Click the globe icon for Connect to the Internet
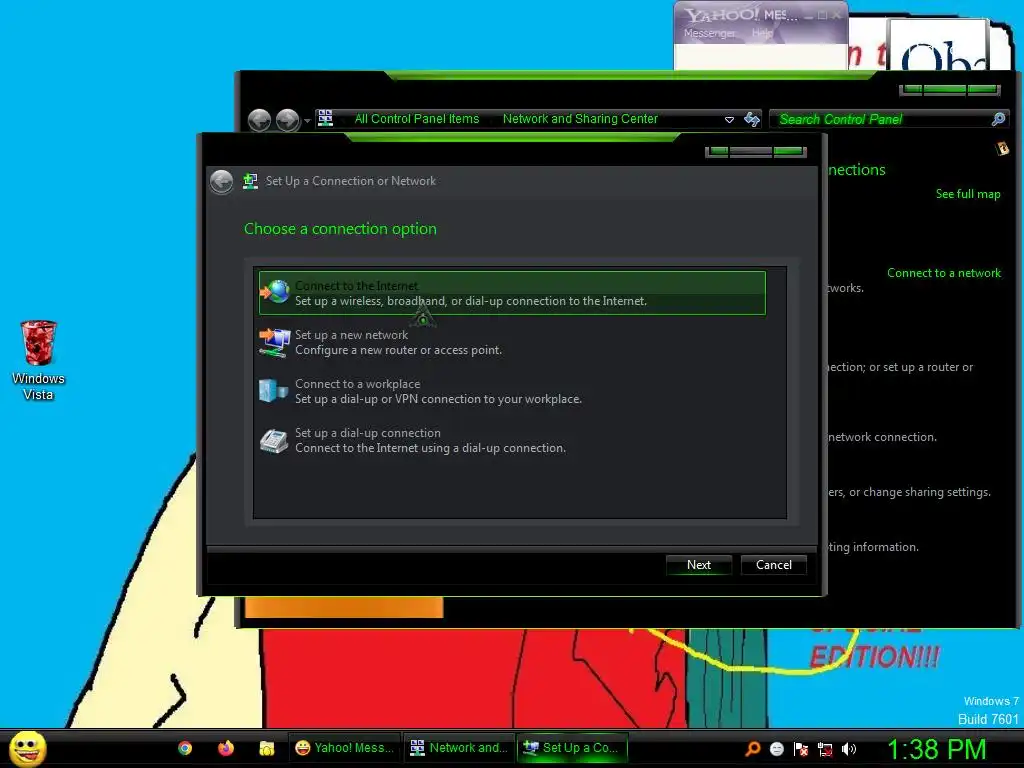 click(275, 292)
